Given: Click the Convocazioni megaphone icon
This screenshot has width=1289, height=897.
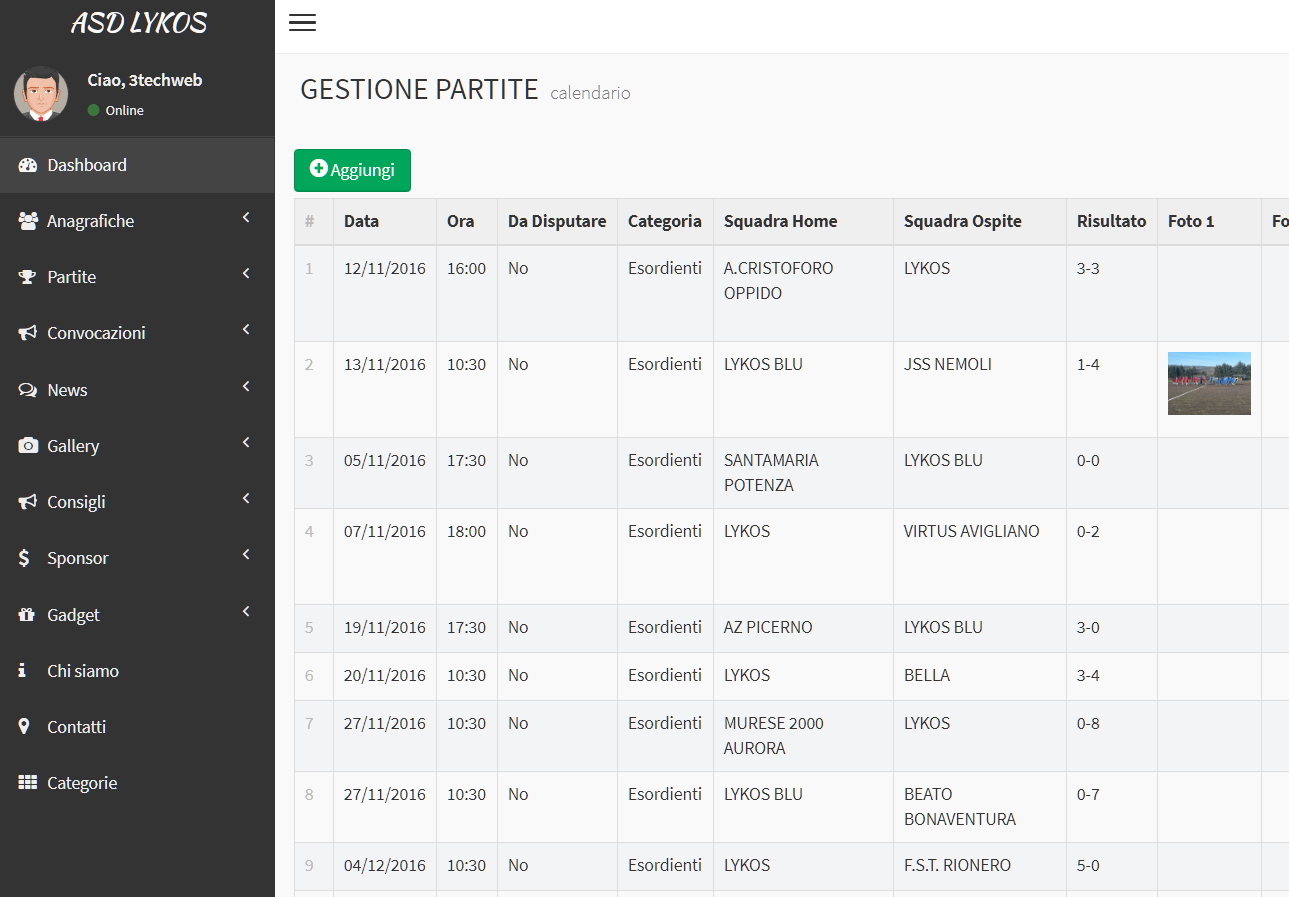Looking at the screenshot, I should [x=27, y=333].
